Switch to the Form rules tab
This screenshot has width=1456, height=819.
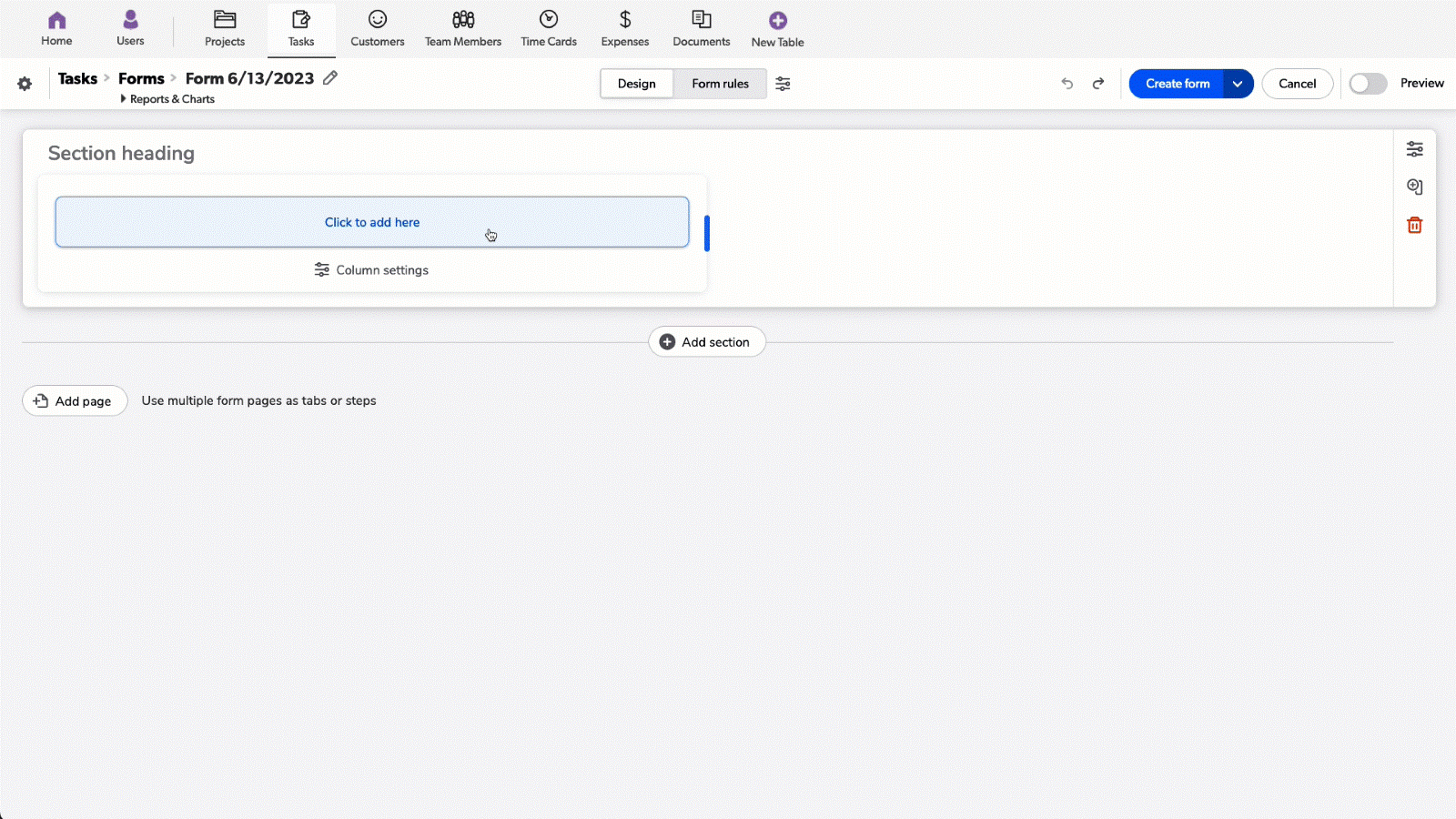[721, 84]
